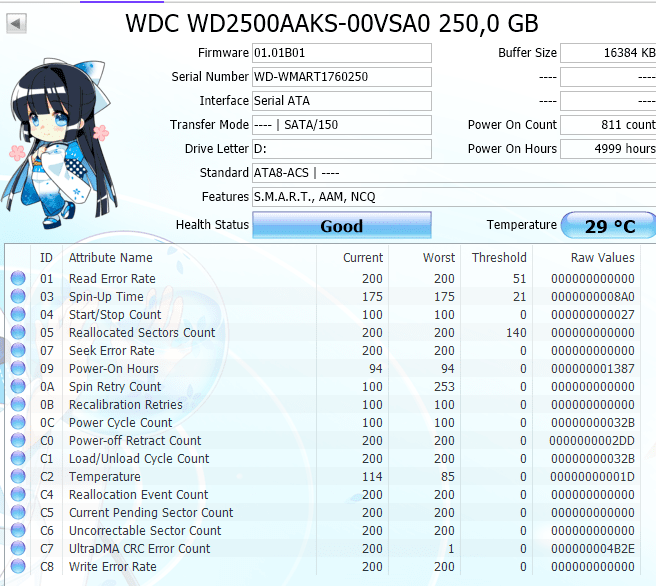Click the status orb for Read Error Rate

pos(18,279)
